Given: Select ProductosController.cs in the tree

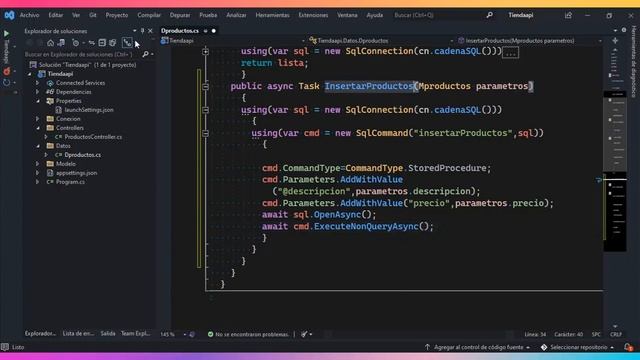Looking at the screenshot, I should click(x=93, y=137).
